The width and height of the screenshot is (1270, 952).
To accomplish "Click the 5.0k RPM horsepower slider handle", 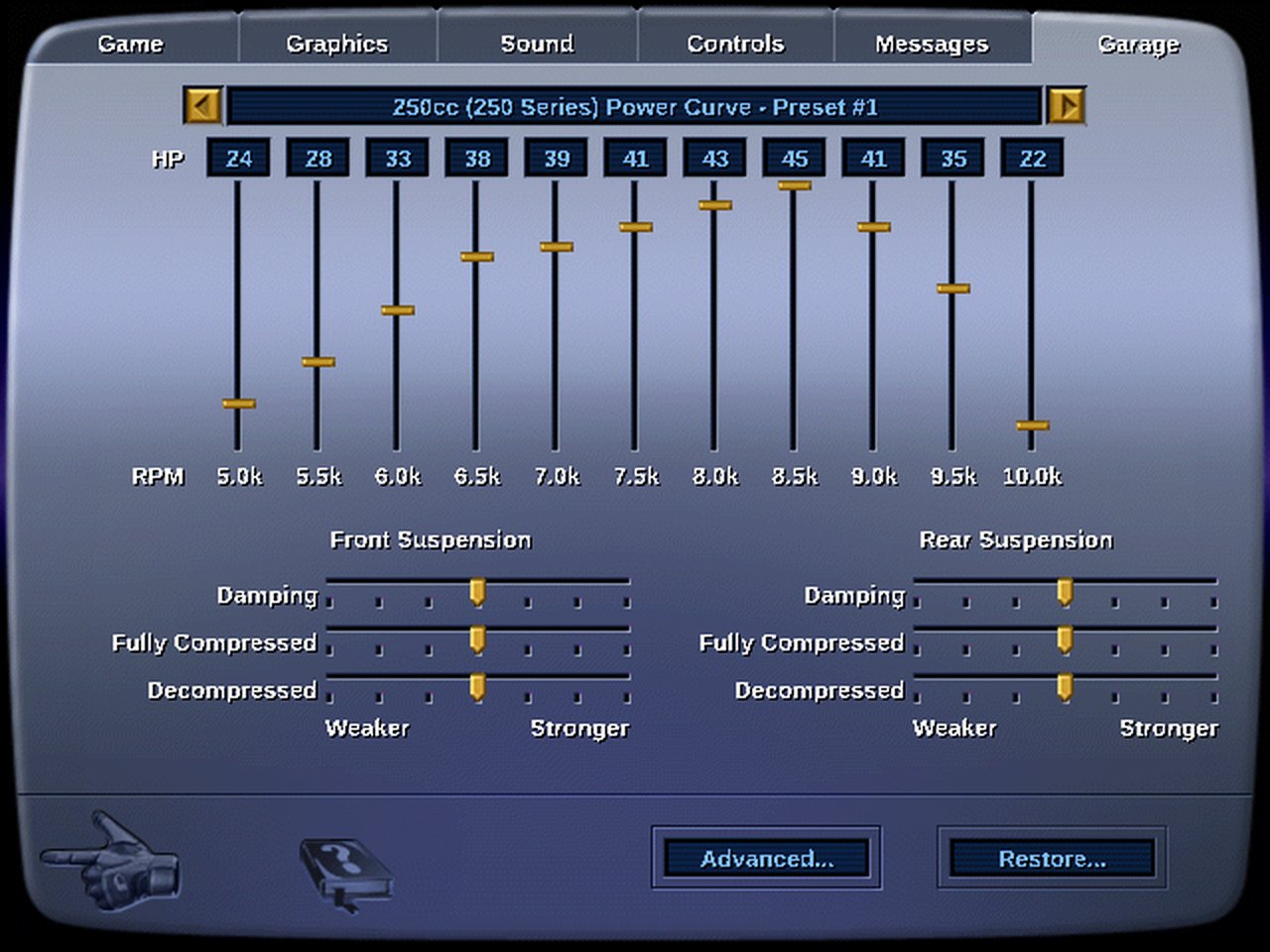I will tap(238, 404).
